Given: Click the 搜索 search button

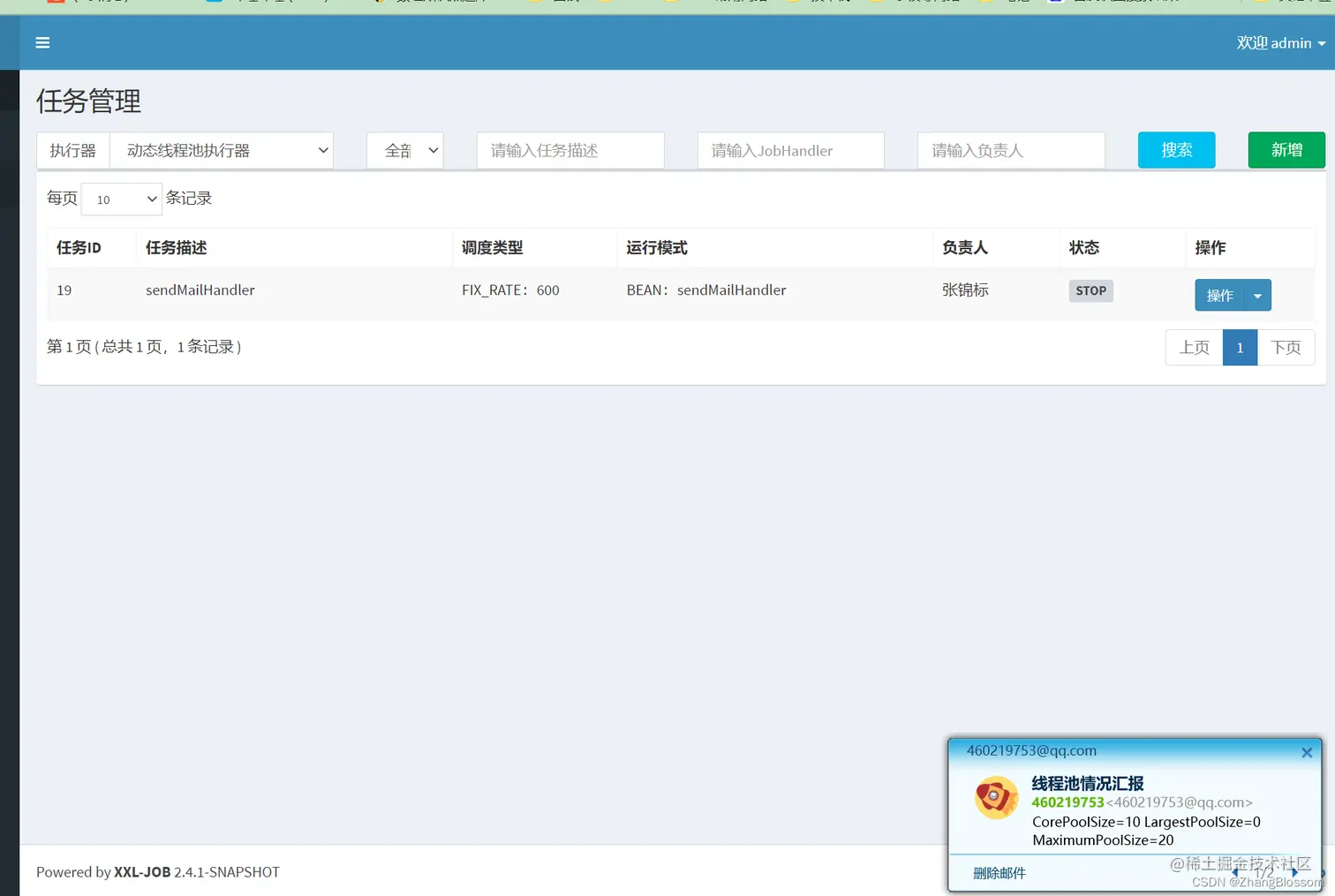Looking at the screenshot, I should [x=1176, y=150].
